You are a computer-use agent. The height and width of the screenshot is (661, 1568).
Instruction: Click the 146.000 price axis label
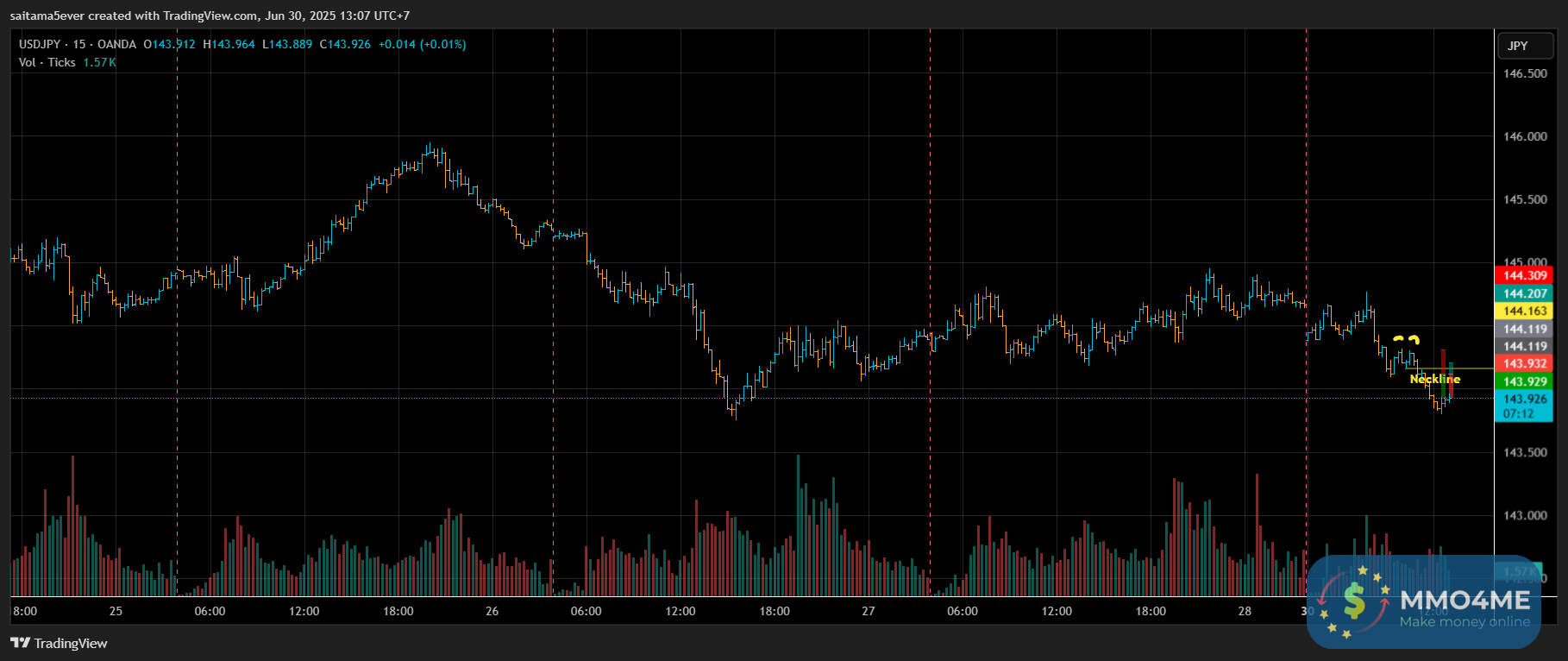[1526, 136]
